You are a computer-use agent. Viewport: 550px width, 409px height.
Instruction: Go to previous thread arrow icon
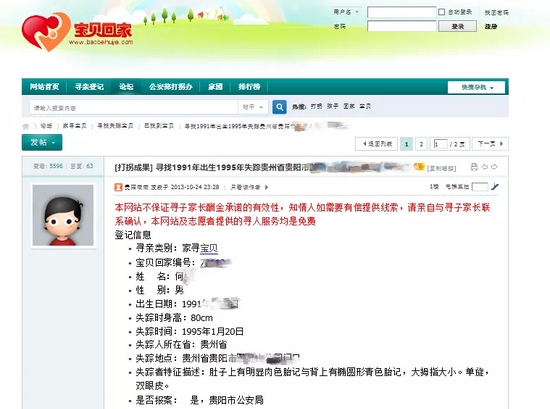click(x=485, y=167)
